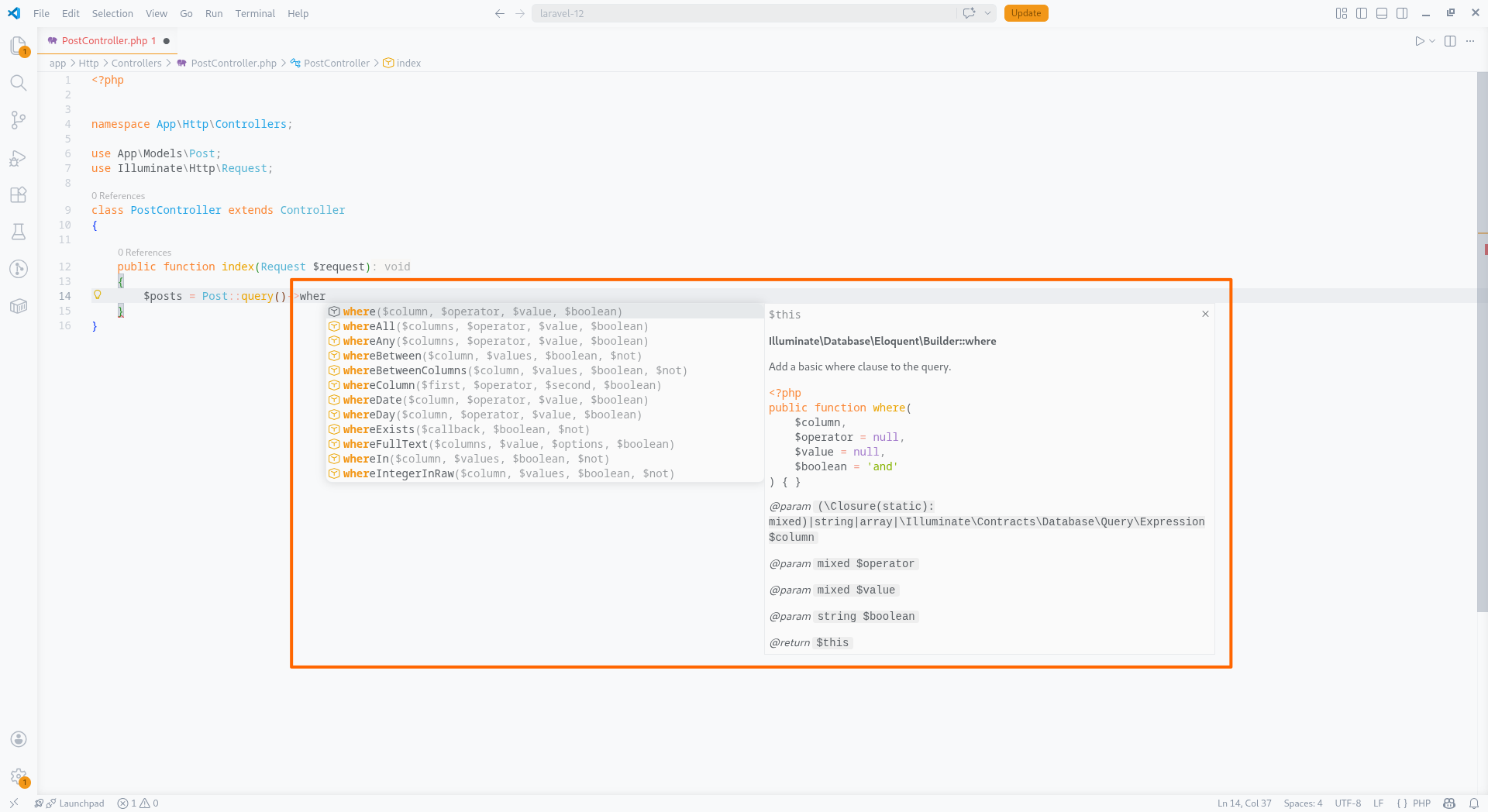Open the Extensions view
This screenshot has height=812, width=1488.
(19, 194)
